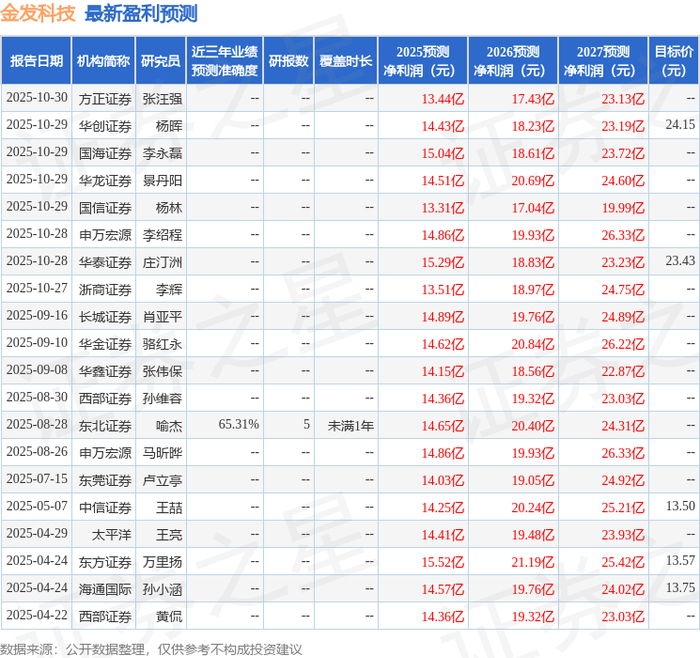Screen dimensions: 700x658
Task: Click 2026 forecast 20.69亿
Action: (533, 180)
